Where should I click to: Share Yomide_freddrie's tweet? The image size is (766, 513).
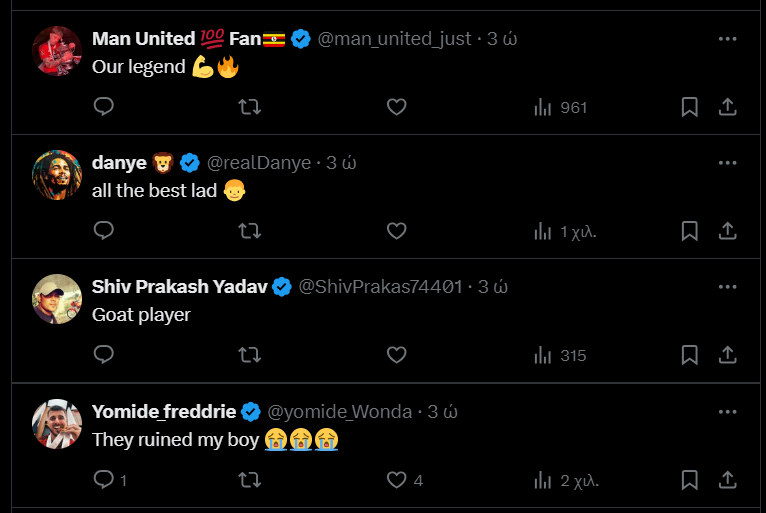click(x=727, y=480)
